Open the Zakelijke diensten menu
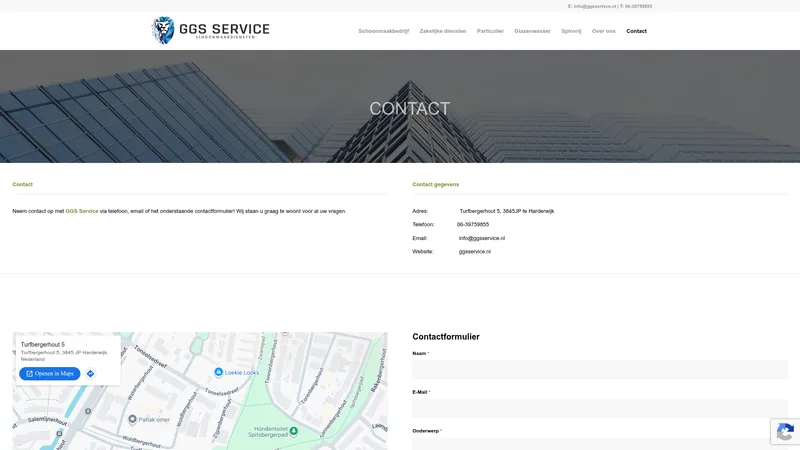The height and width of the screenshot is (450, 800). click(x=443, y=31)
